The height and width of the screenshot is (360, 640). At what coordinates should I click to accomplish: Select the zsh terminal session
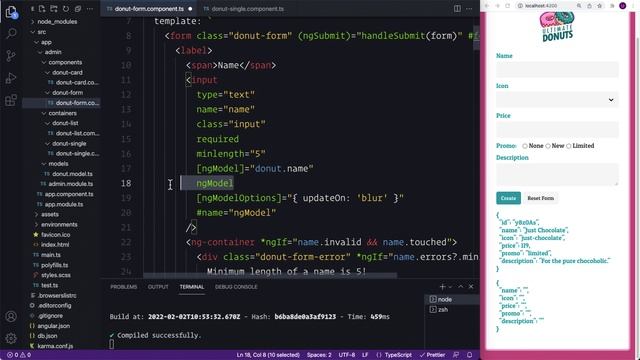point(452,310)
